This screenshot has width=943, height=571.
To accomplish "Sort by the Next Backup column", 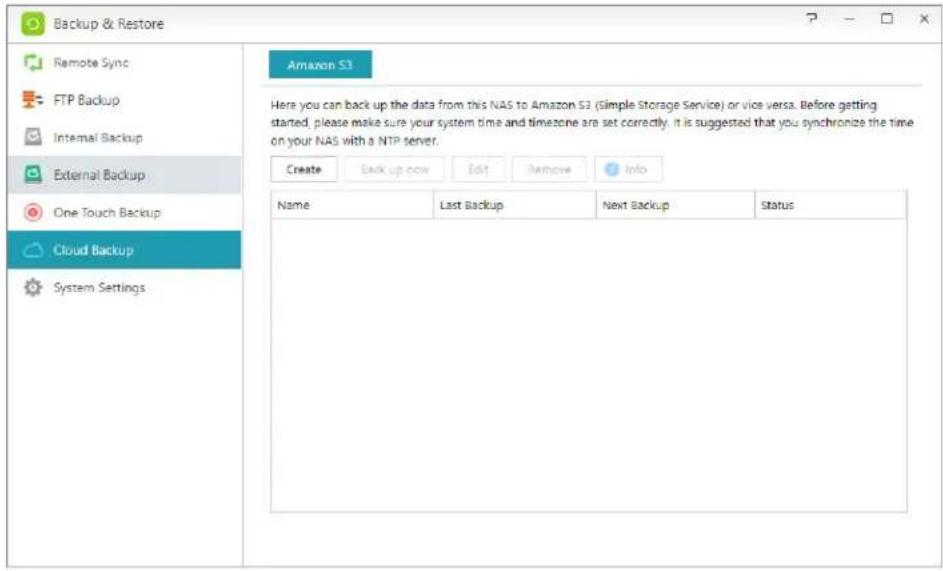I will [x=675, y=205].
